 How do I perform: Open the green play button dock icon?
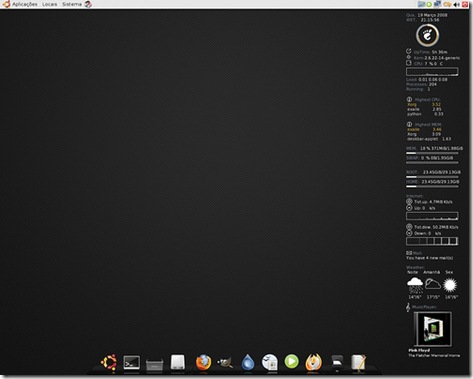[x=292, y=362]
